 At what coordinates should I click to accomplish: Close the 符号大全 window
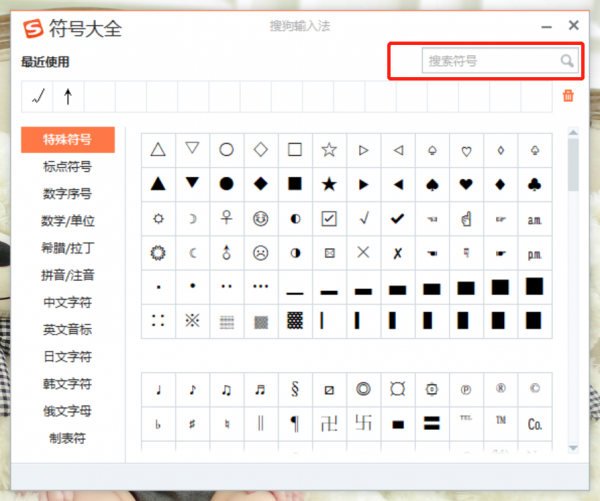pyautogui.click(x=573, y=25)
